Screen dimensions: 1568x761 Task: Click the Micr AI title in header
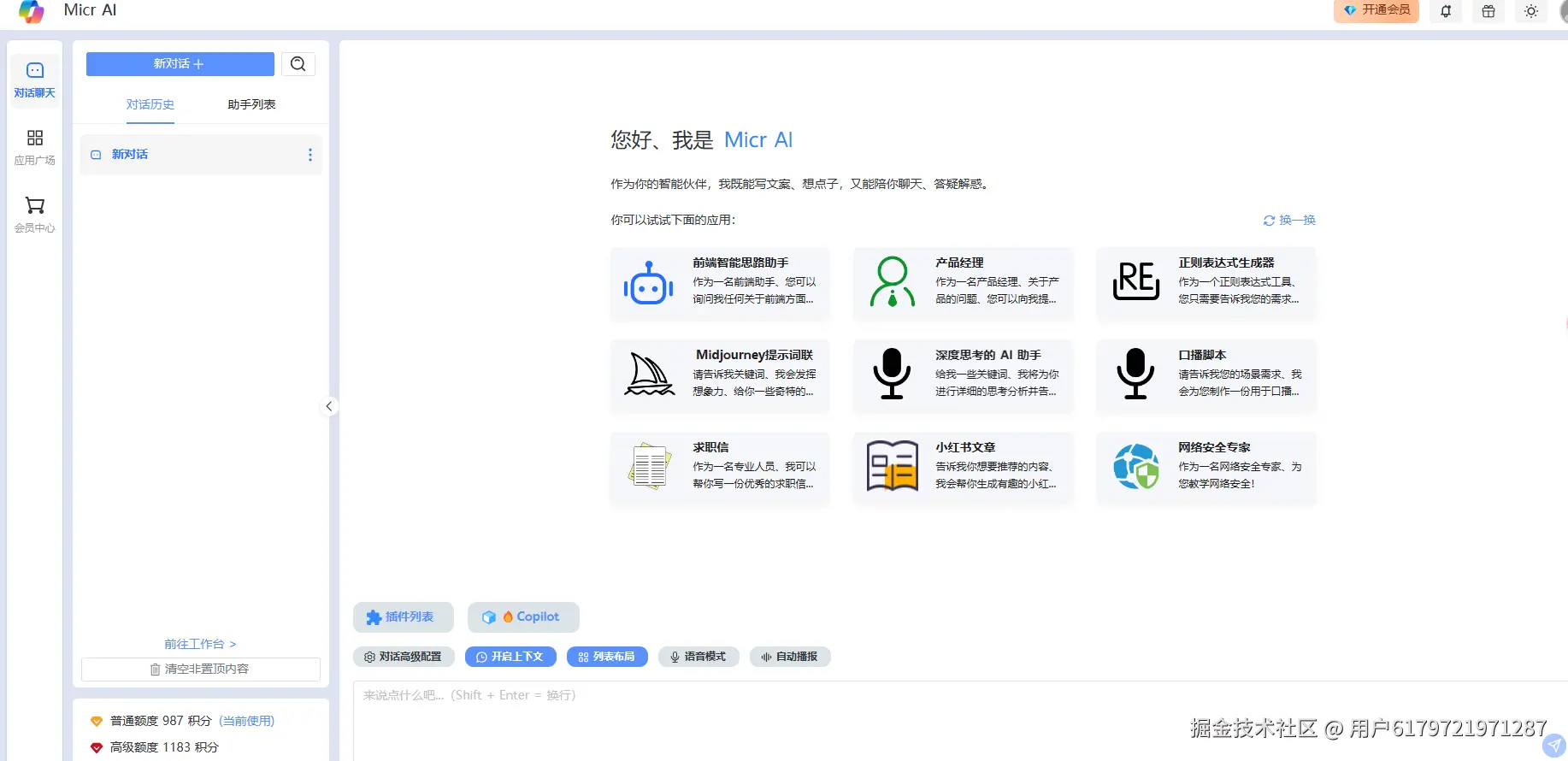pos(90,10)
